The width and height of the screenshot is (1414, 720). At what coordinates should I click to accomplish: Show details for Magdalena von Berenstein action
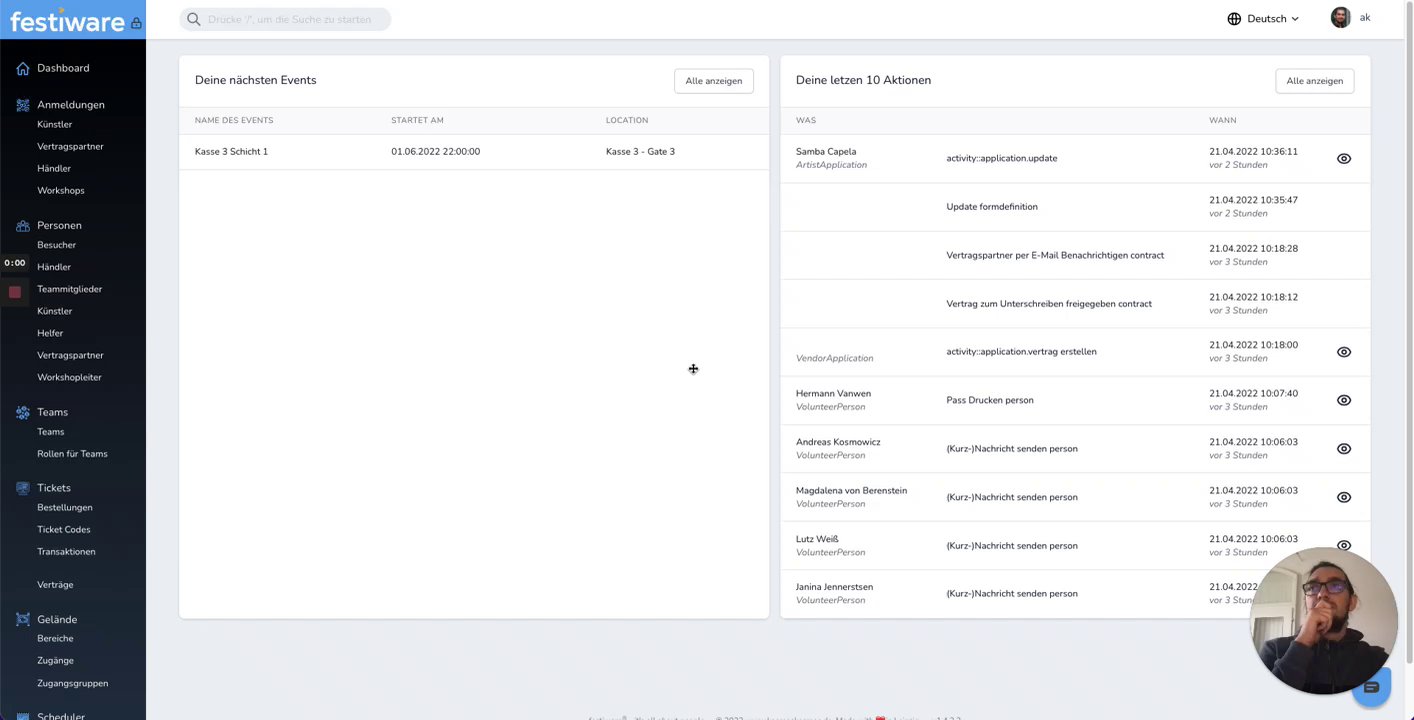[1343, 497]
